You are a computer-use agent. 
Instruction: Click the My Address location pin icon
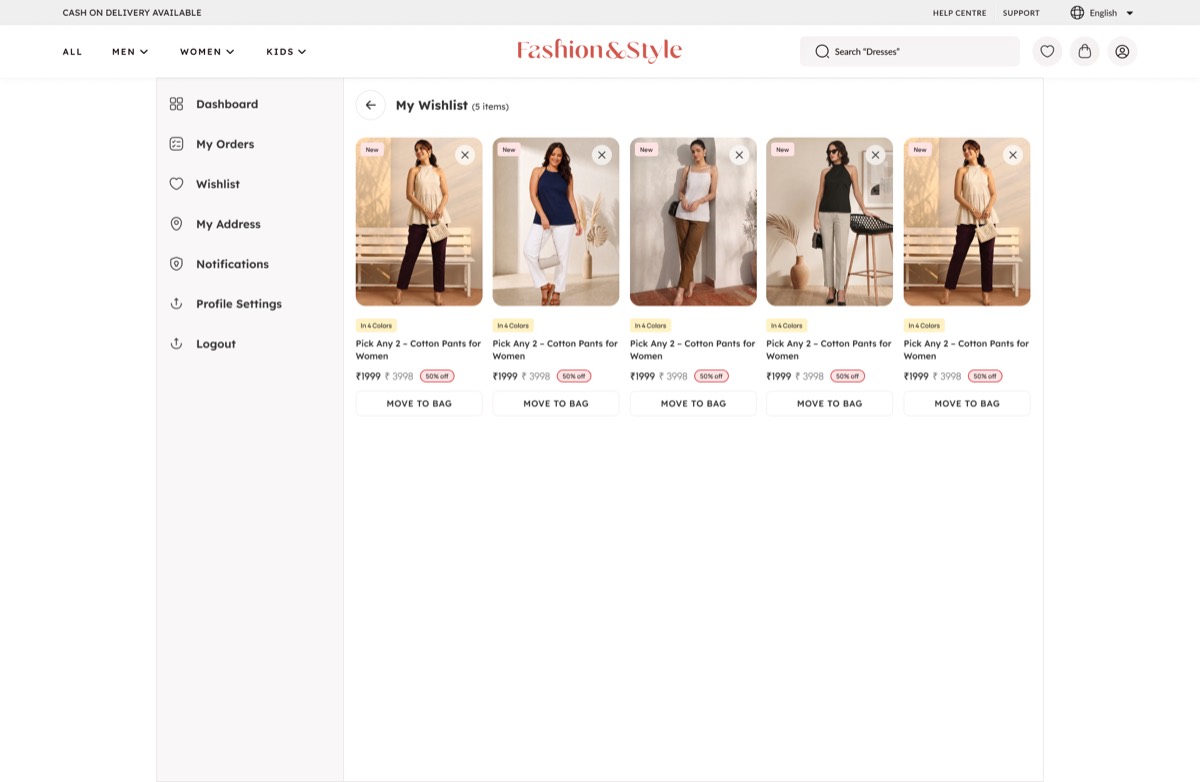pyautogui.click(x=176, y=224)
